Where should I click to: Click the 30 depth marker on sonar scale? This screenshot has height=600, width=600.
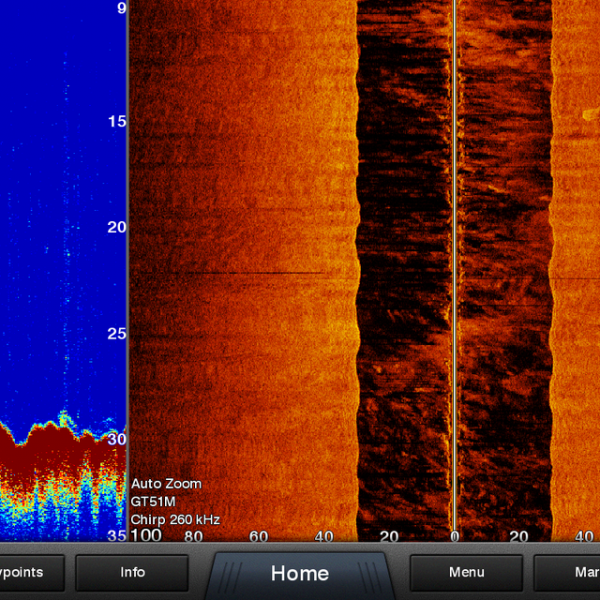click(x=117, y=439)
